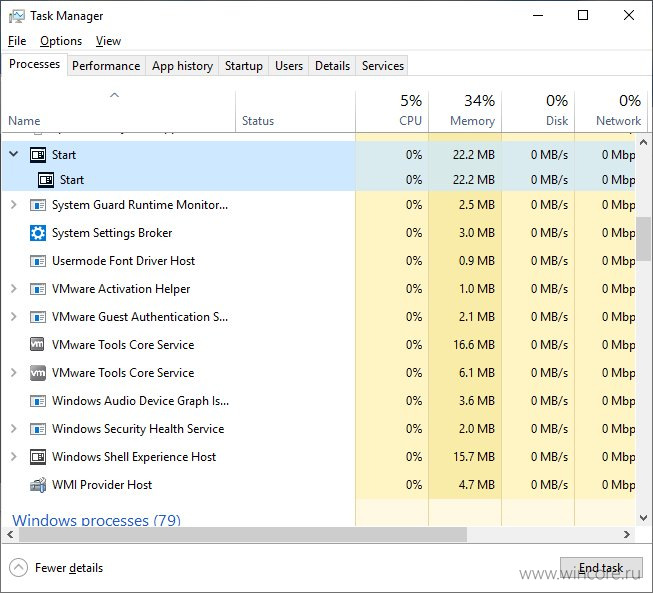
Task: Click the Windows Audio Device Graph icon
Action: [38, 401]
